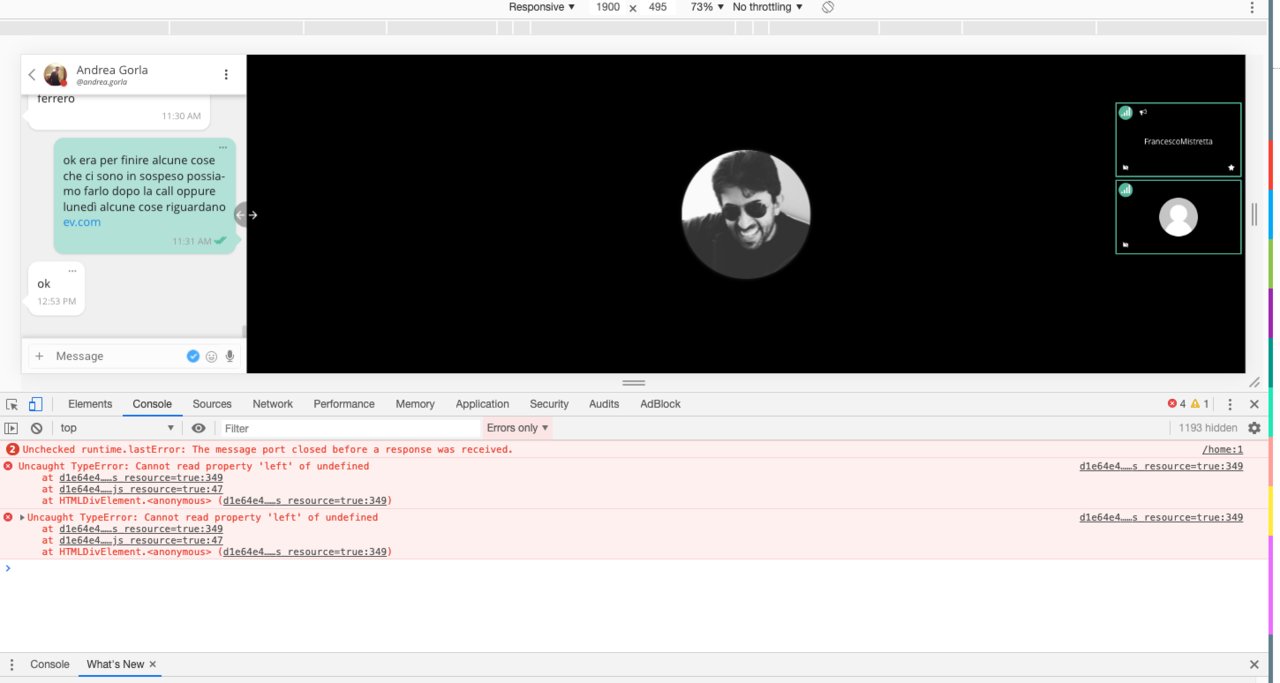Toggle live expression eye icon
The image size is (1280, 683).
coord(198,428)
